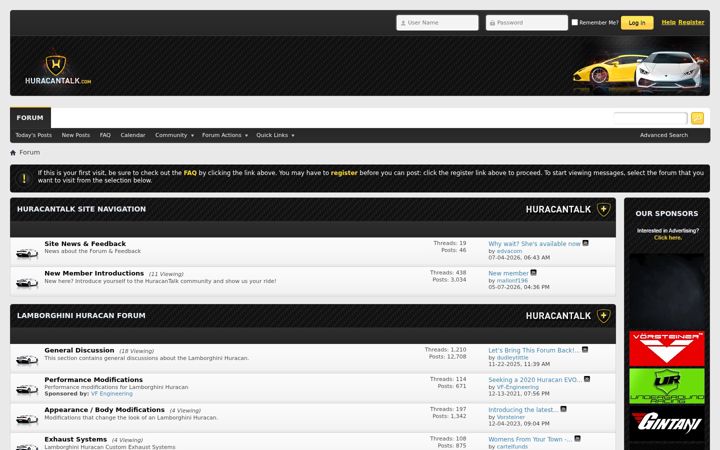This screenshot has height=450, width=720.
Task: Click the home icon beside Forum breadcrumb
Action: tap(13, 152)
